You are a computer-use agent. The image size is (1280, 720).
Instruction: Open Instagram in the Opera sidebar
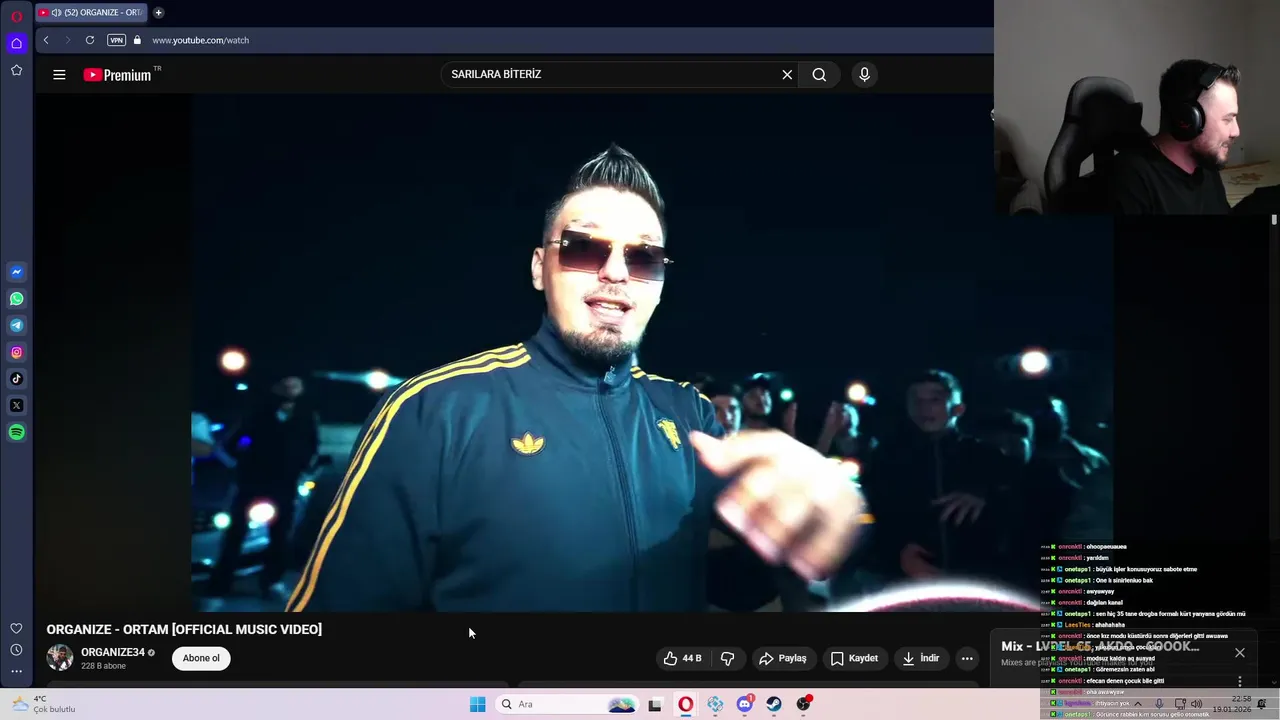pyautogui.click(x=16, y=352)
